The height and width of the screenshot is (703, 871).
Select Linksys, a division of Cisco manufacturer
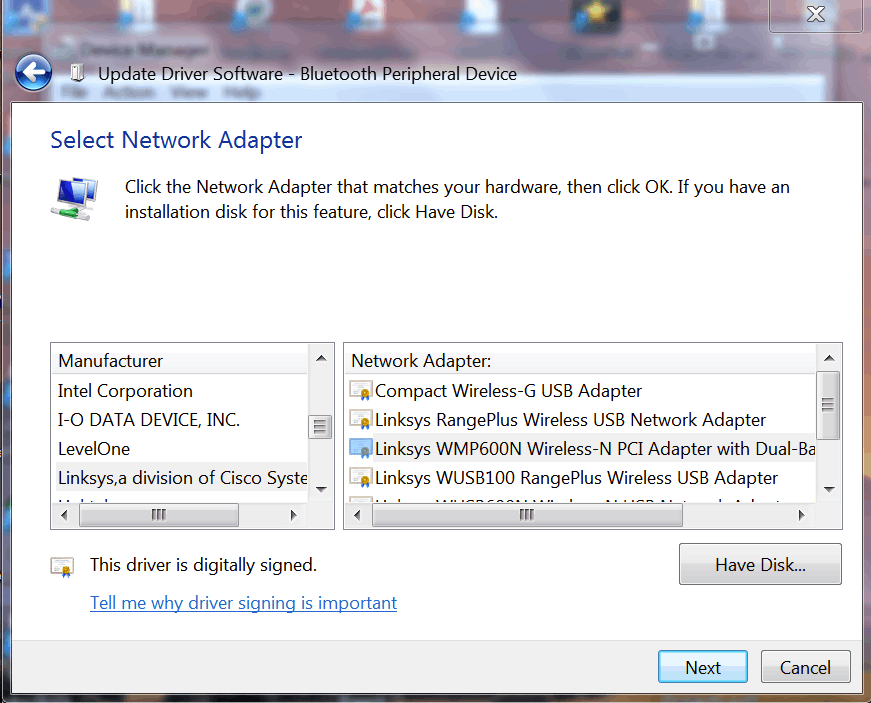181,478
